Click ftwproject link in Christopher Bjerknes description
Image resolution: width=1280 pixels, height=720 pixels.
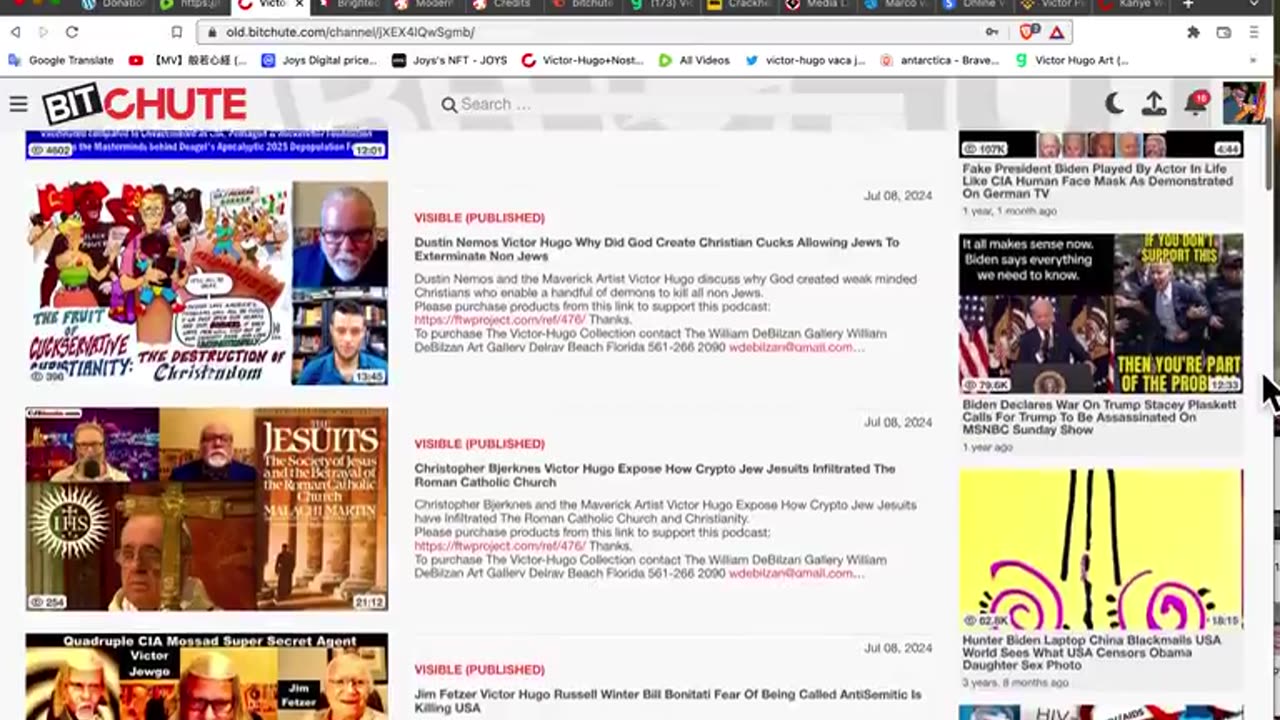(499, 546)
